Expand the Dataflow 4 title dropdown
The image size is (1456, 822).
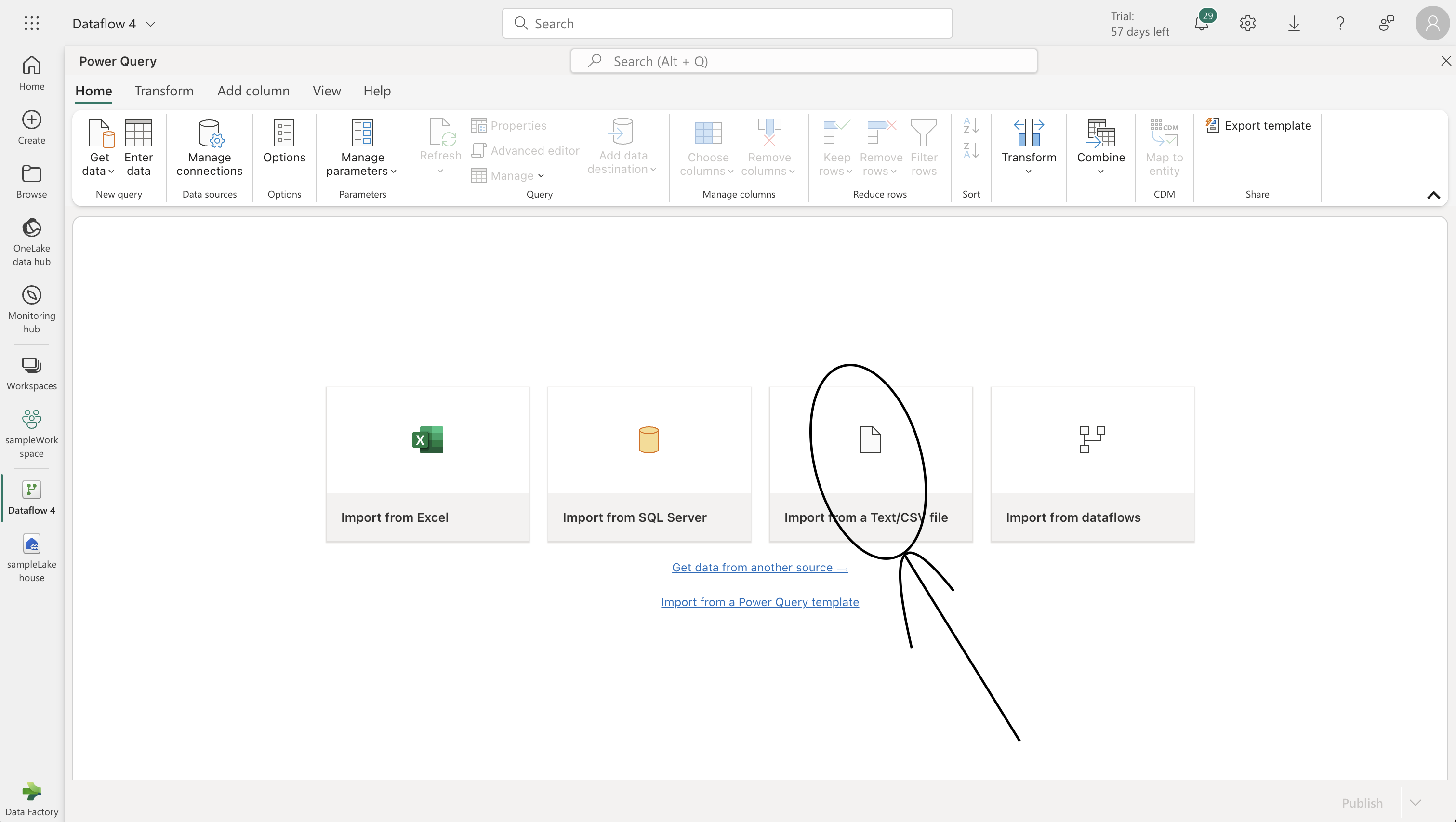(150, 24)
